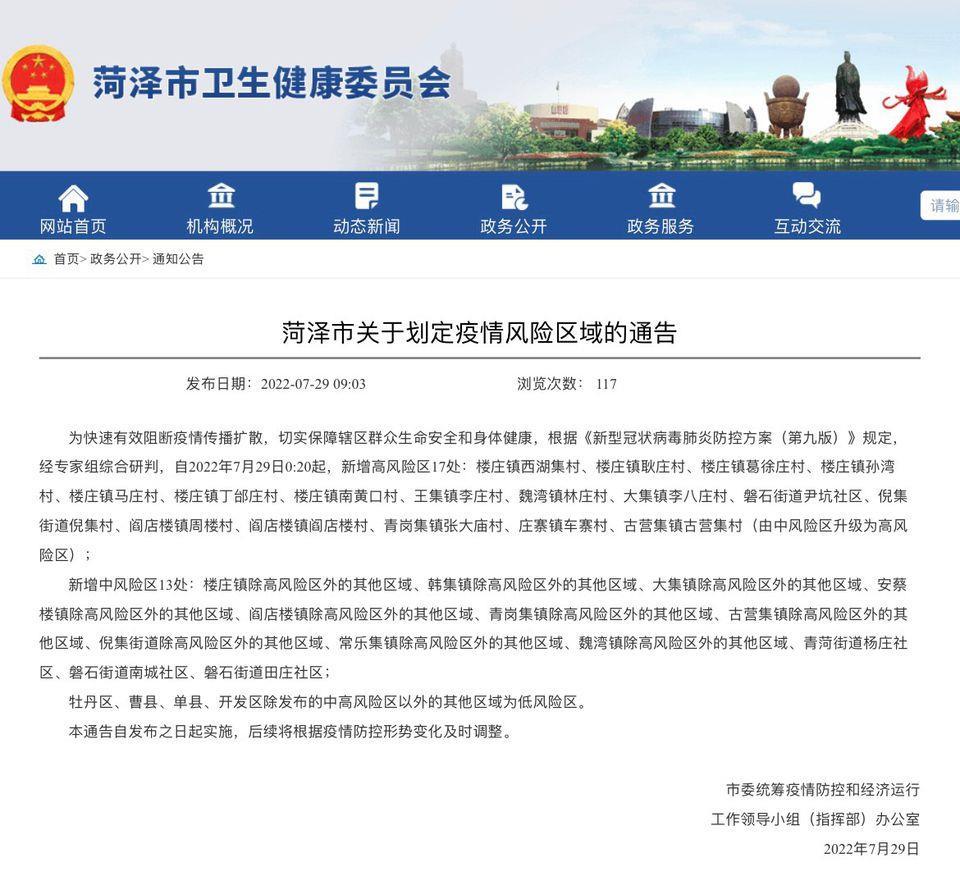Click the 菏泽市卫生健康委员会 site title

272,83
